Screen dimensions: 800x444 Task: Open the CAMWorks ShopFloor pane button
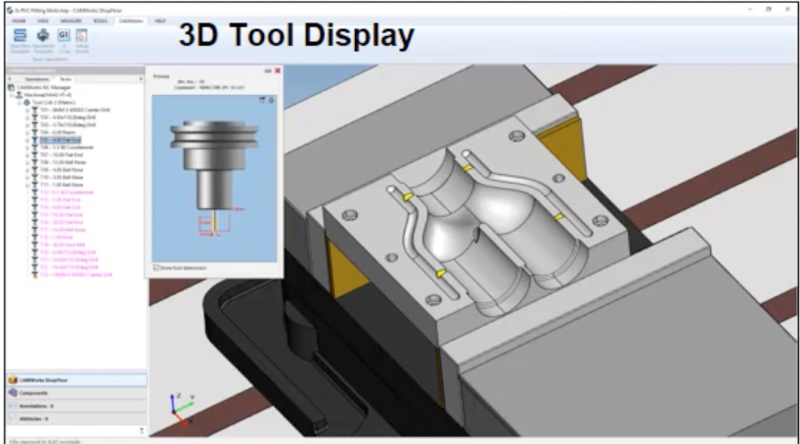[77, 380]
